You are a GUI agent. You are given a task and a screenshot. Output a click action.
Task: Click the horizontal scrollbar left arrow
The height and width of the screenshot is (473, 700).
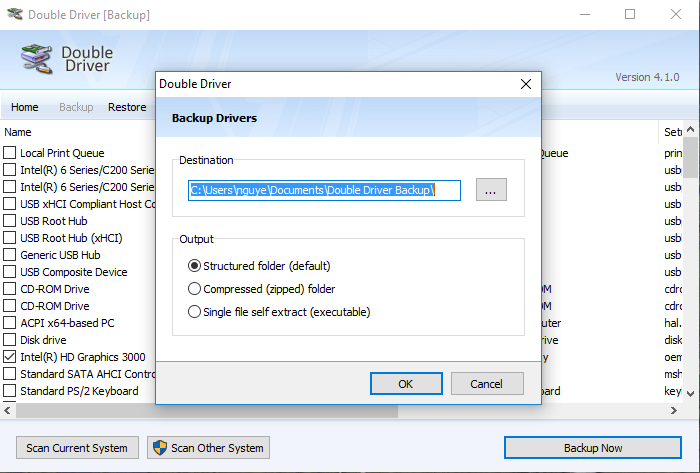pyautogui.click(x=7, y=410)
